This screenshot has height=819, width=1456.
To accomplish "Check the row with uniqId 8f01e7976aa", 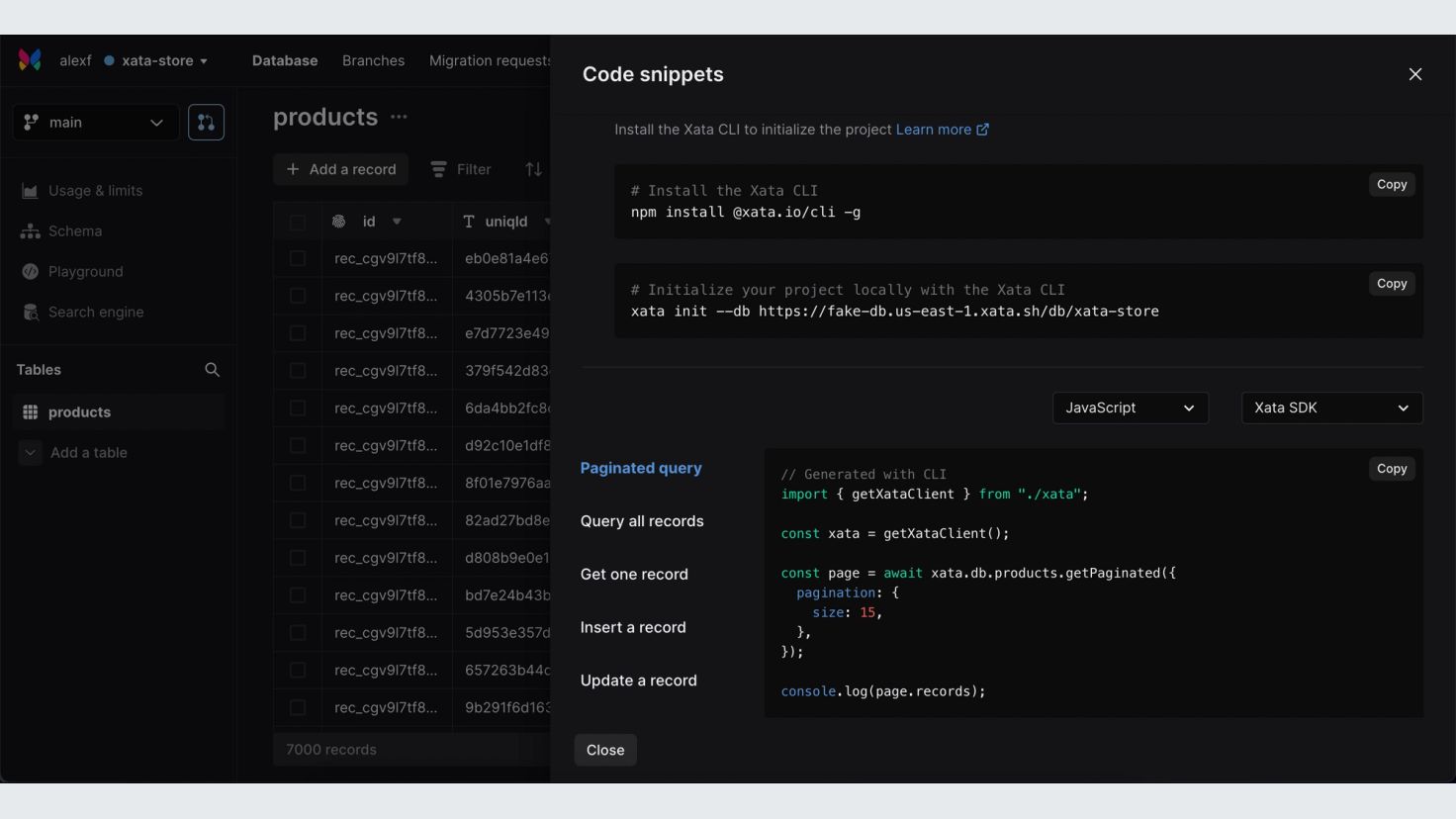I will [298, 483].
